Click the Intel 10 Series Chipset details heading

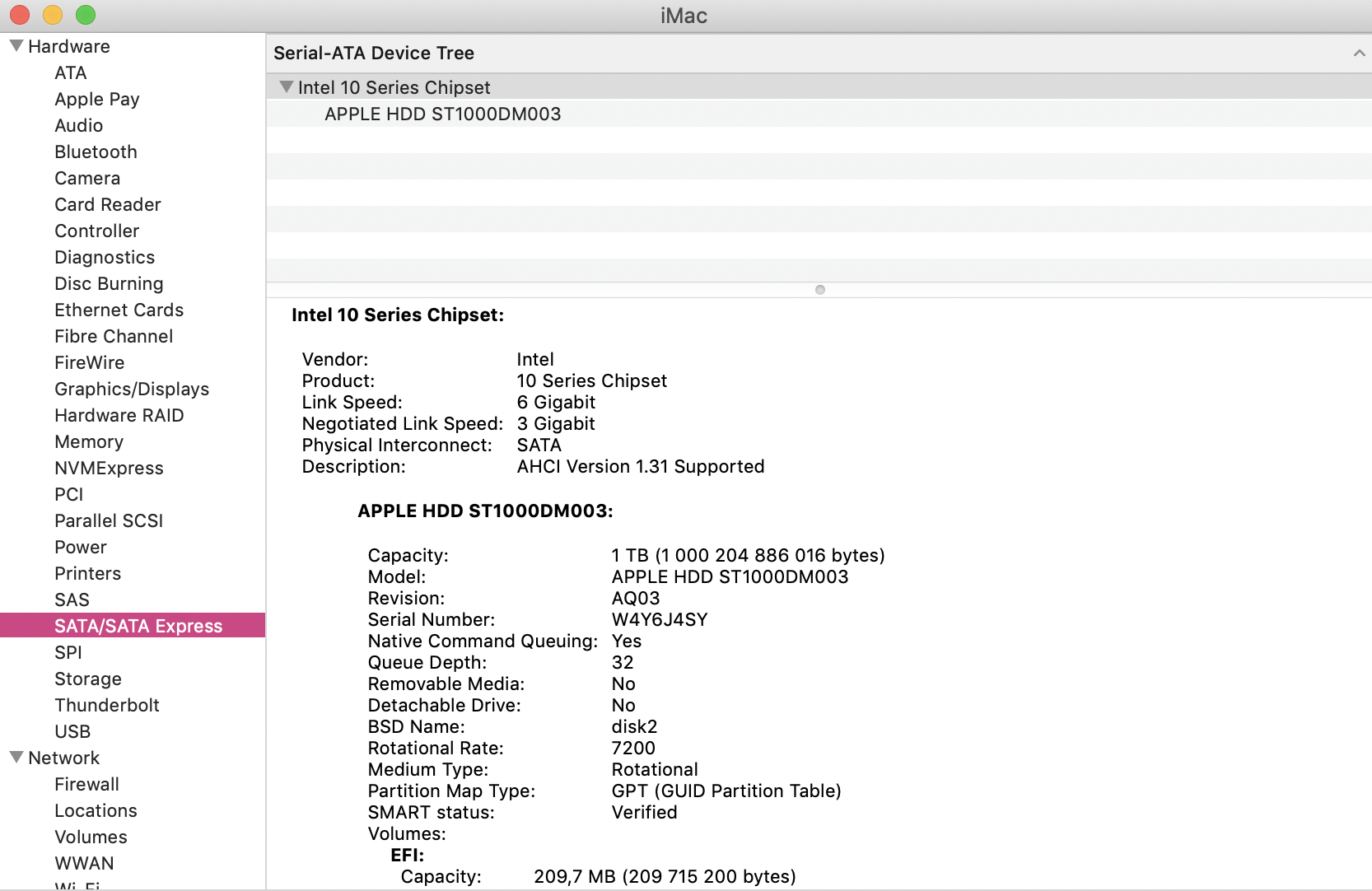(398, 315)
